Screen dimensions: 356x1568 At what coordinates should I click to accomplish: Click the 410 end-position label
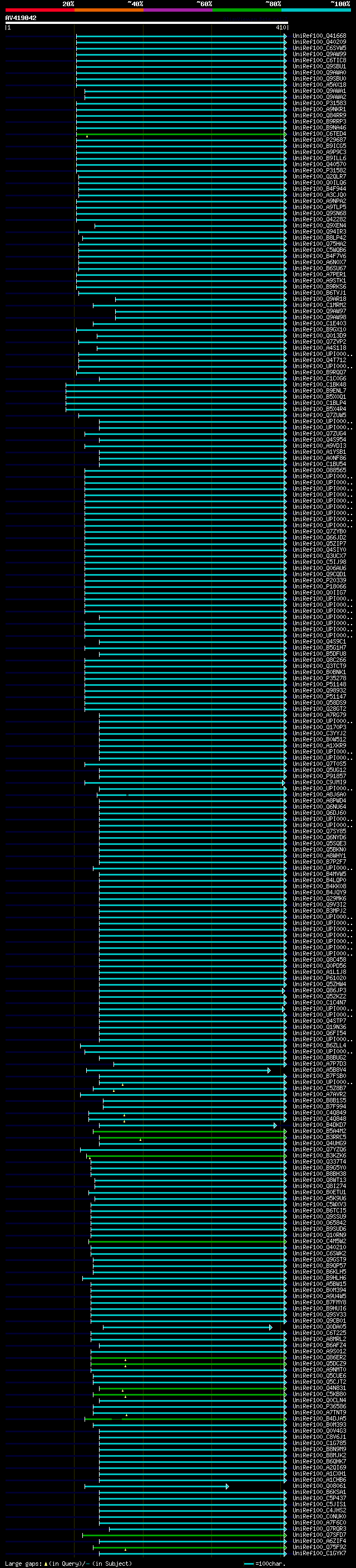281,27
